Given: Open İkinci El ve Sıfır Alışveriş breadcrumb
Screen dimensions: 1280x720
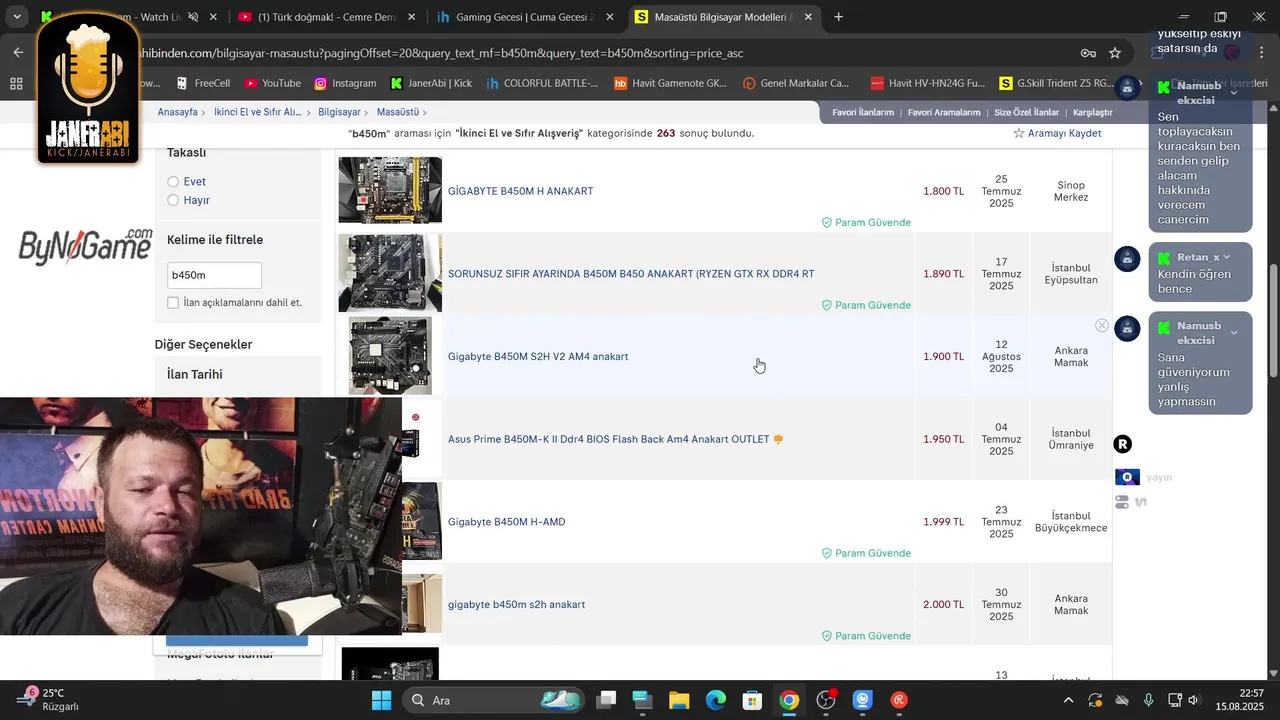Looking at the screenshot, I should click(257, 112).
